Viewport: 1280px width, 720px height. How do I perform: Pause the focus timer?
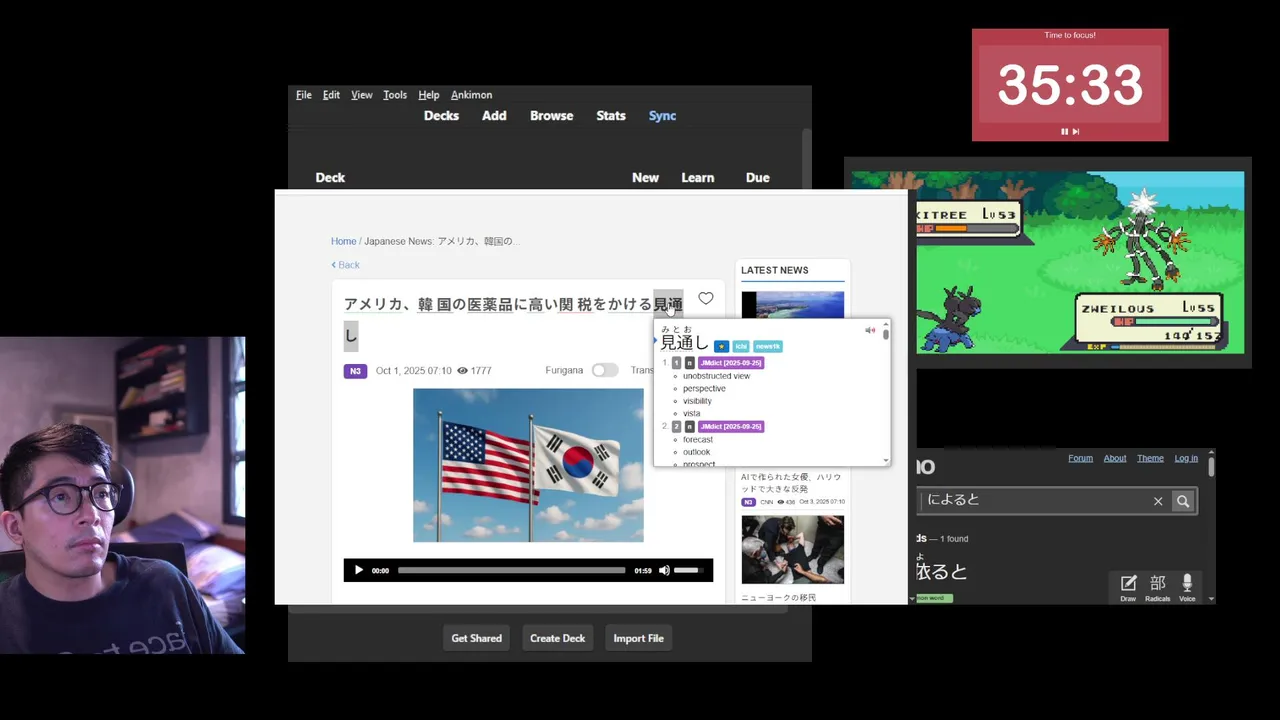(1064, 131)
